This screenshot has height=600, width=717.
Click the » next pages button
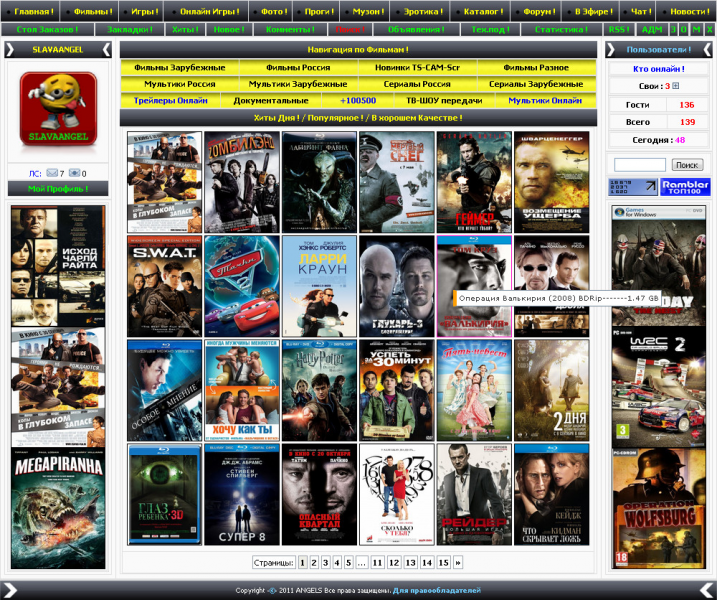click(458, 562)
